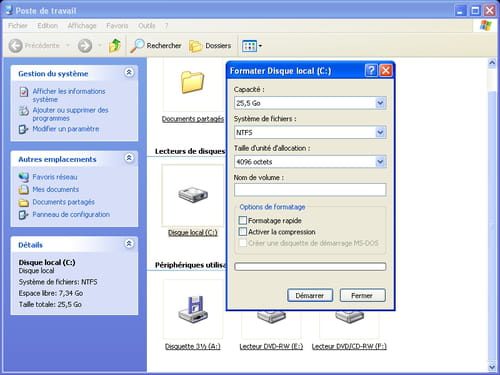The height and width of the screenshot is (375, 500).
Task: Open the view mode icon in toolbar
Action: pyautogui.click(x=249, y=46)
